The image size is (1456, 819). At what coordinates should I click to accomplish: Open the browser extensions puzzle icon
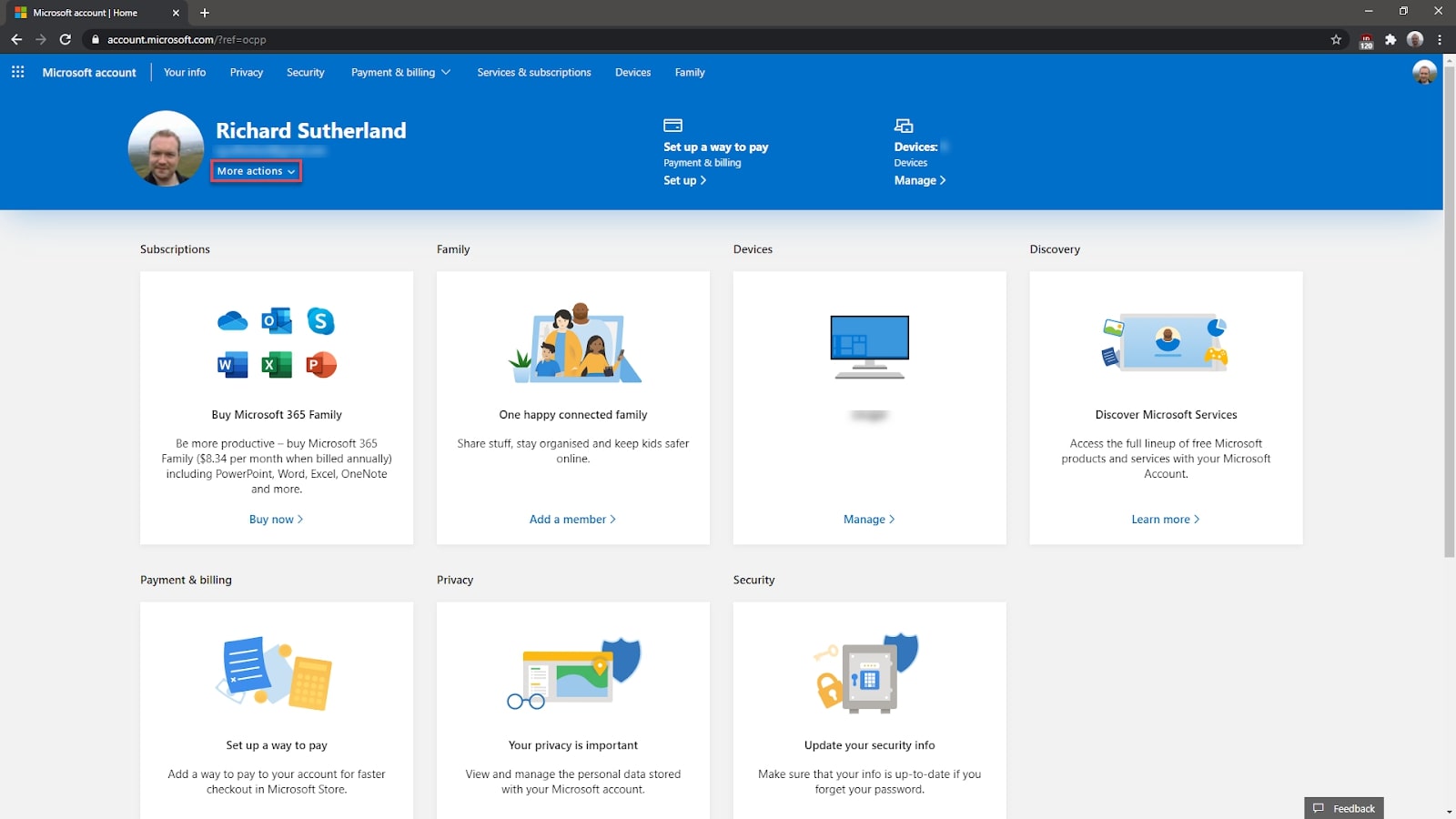[1390, 39]
